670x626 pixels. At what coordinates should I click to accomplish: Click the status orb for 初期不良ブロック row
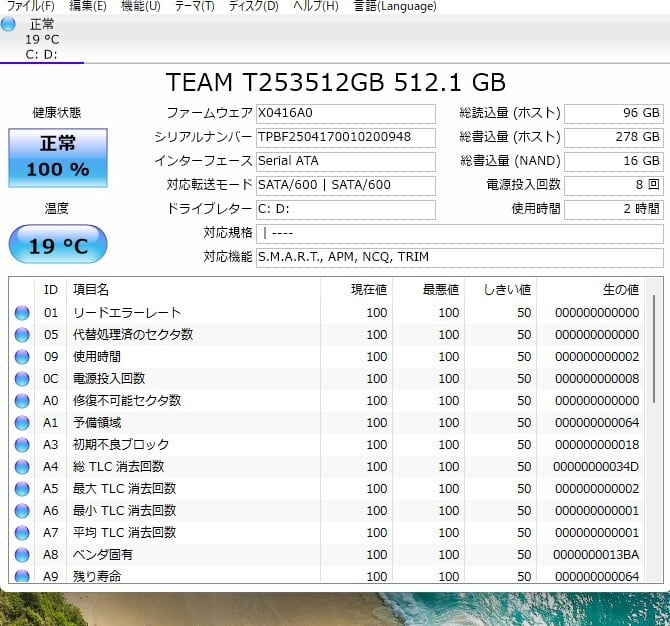(x=22, y=445)
